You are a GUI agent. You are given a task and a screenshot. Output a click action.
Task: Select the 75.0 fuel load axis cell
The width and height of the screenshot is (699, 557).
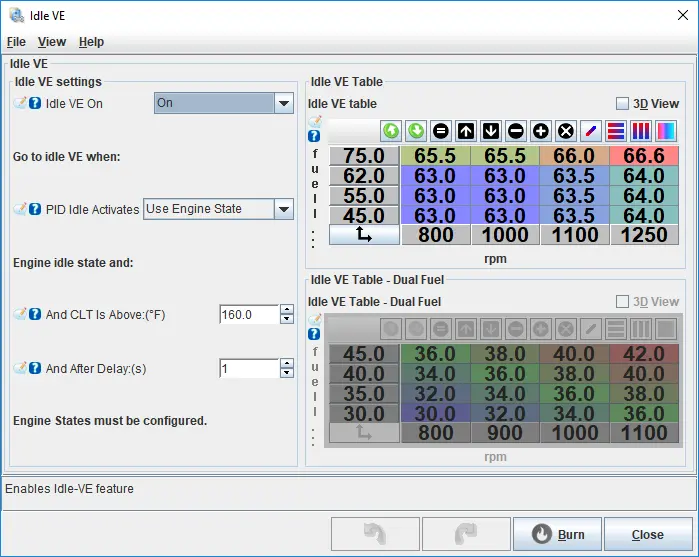(x=364, y=156)
